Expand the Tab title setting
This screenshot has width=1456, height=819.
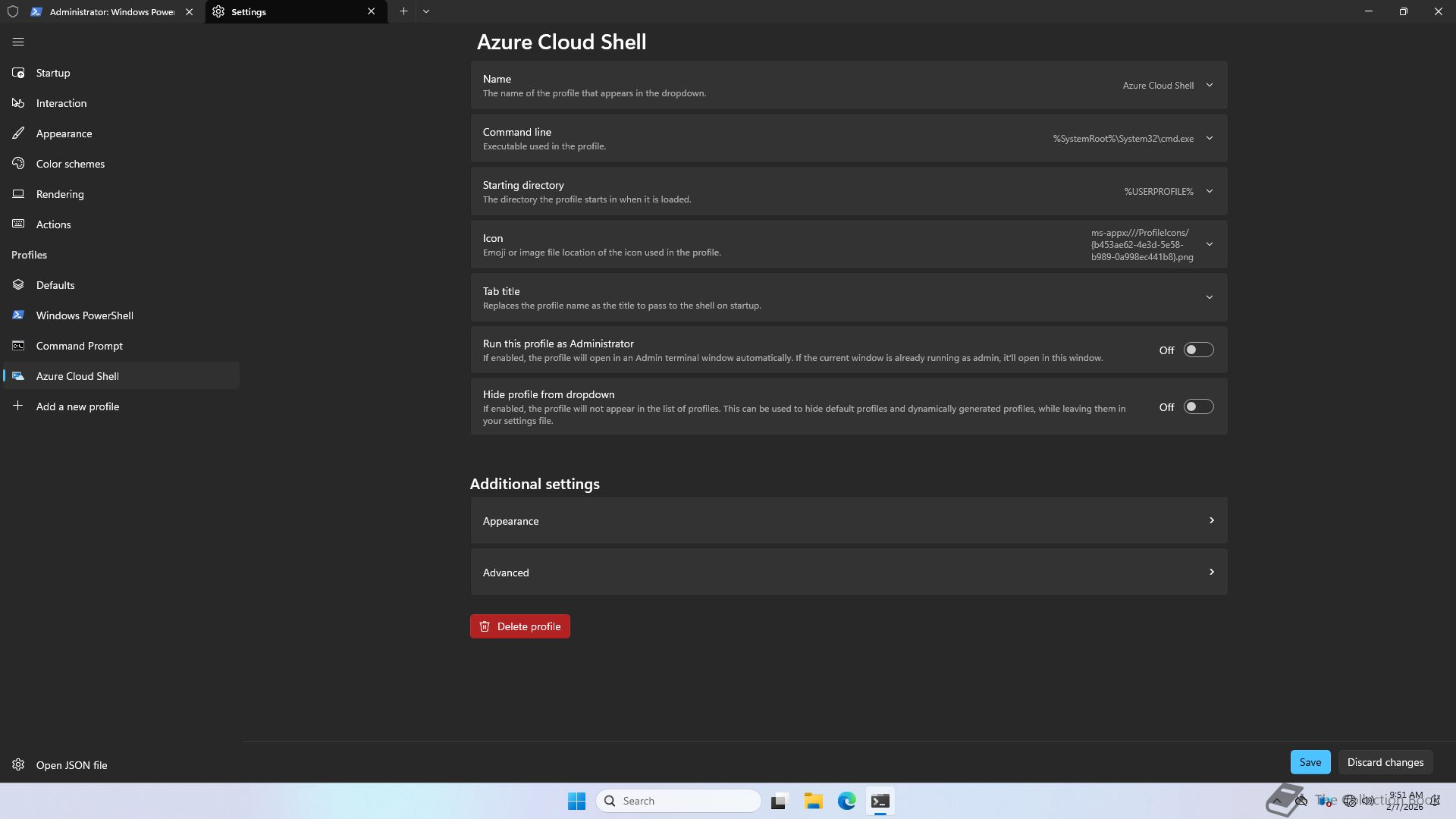[x=1209, y=297]
